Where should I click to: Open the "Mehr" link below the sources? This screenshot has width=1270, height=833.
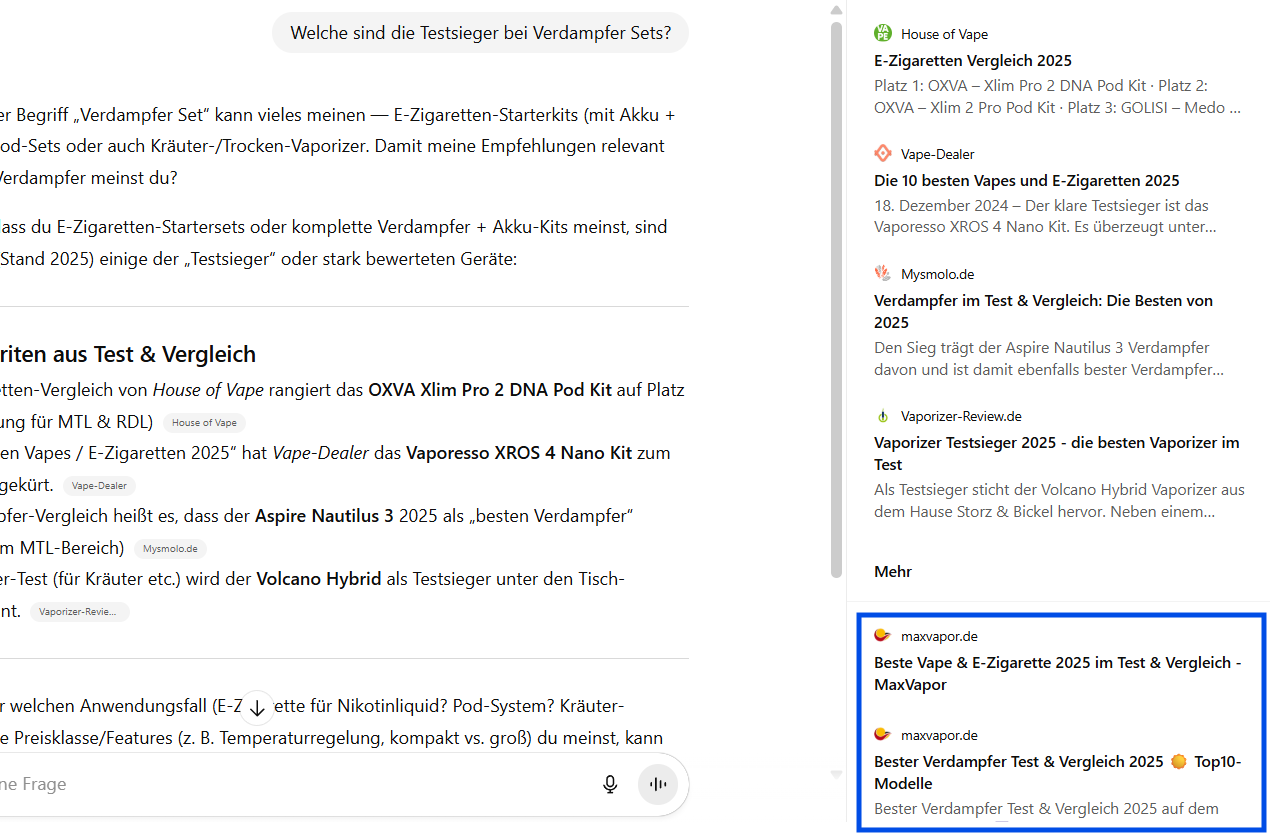click(x=892, y=571)
